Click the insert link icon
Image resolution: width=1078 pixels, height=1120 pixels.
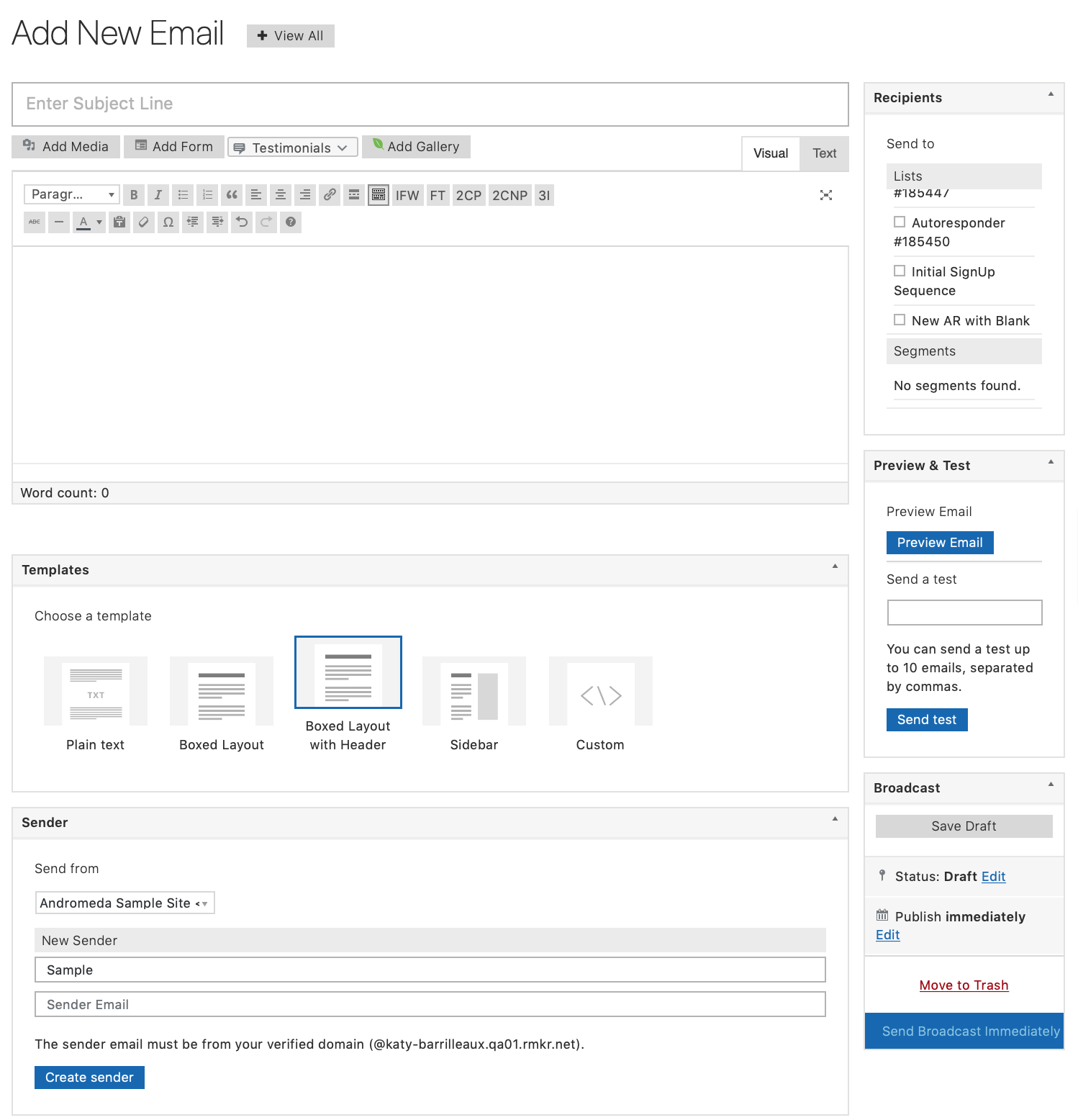click(x=330, y=195)
